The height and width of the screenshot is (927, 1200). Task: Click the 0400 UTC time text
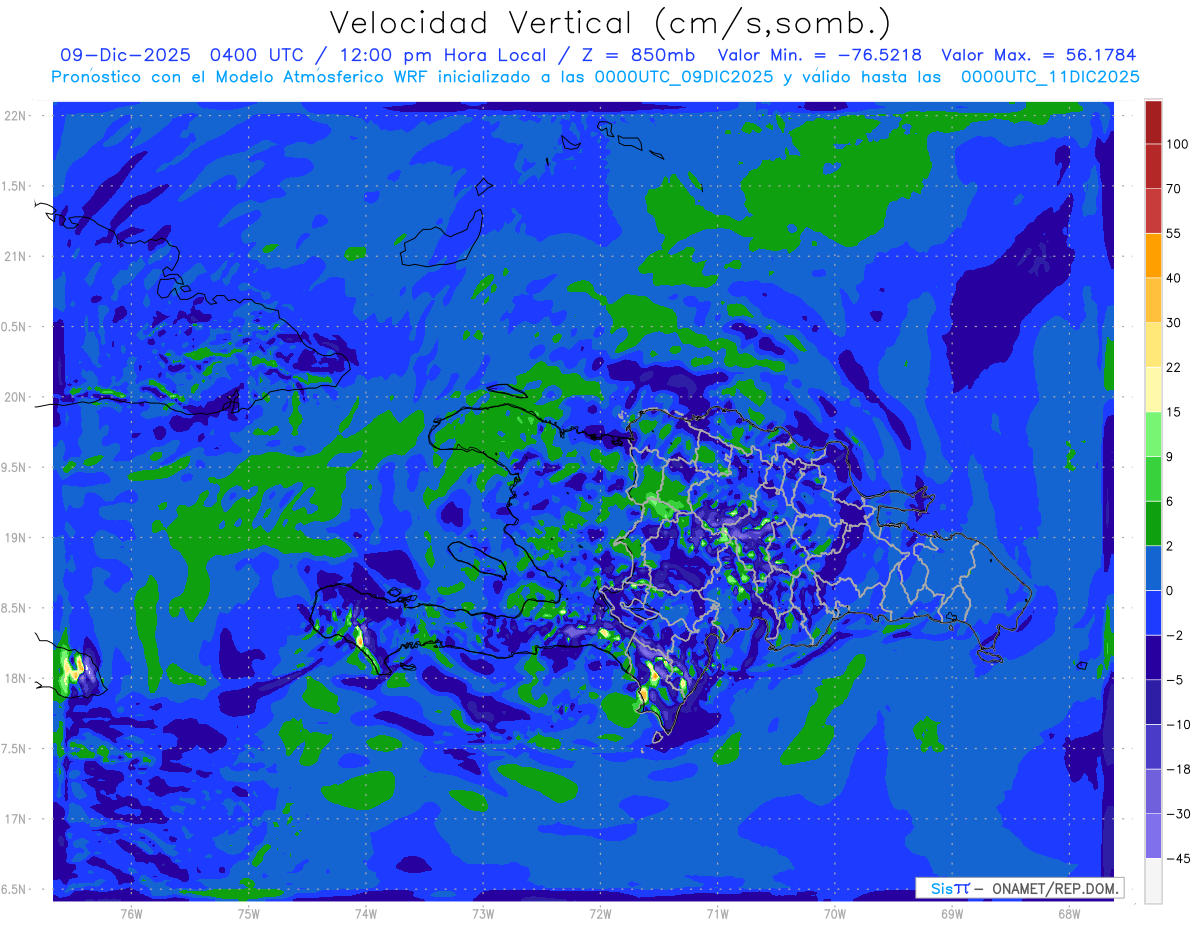point(259,55)
